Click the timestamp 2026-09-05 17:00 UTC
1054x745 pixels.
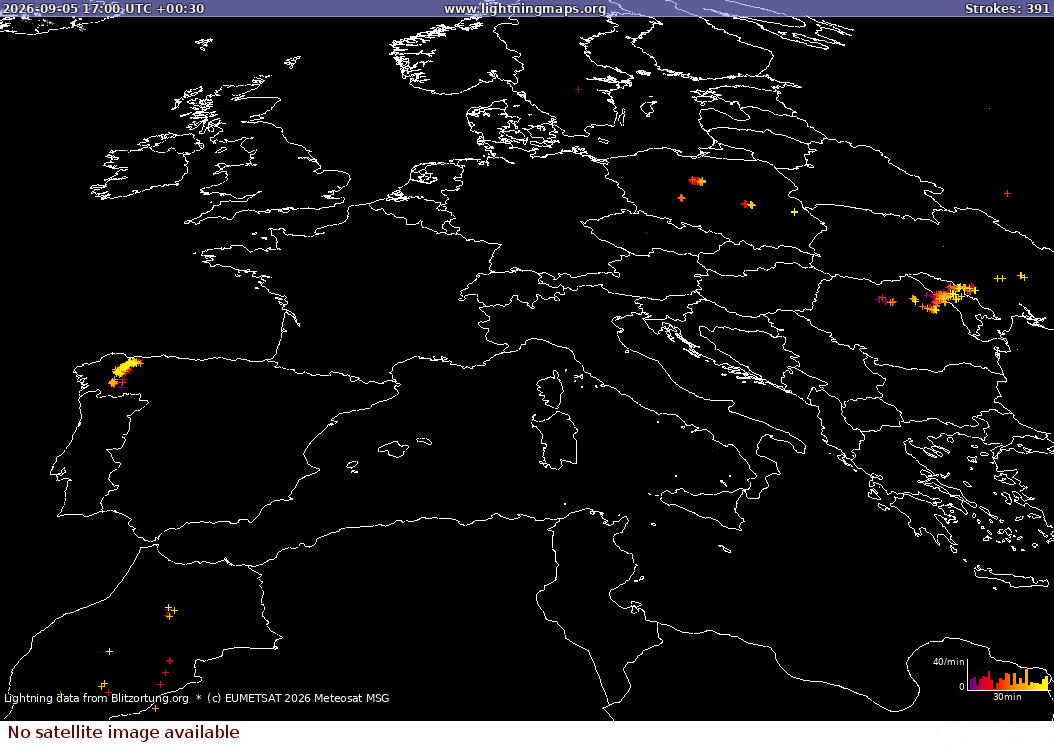[x=77, y=9]
